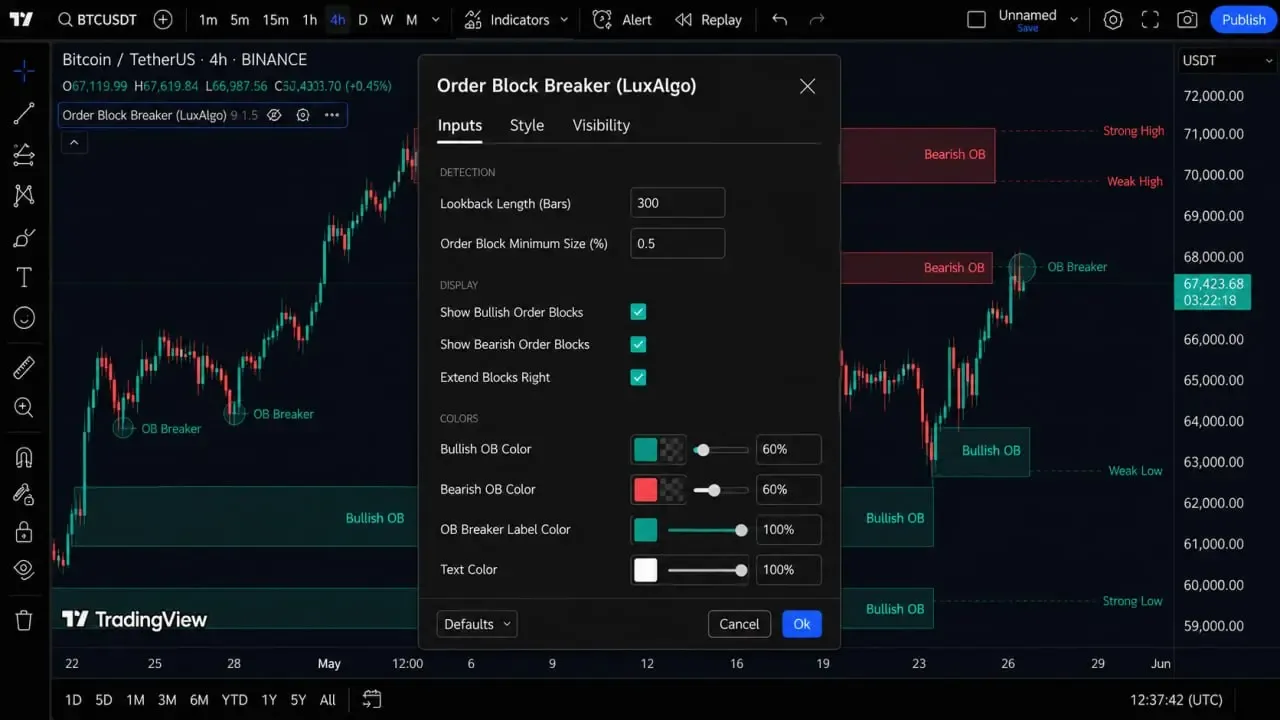Uncheck Show Bullish Order Blocks
1280x720 pixels.
(638, 312)
